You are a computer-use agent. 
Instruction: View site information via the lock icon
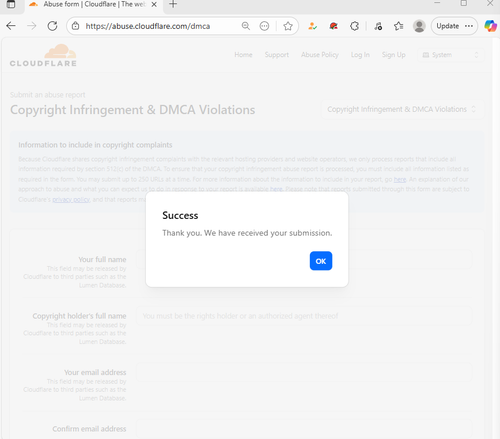tap(76, 26)
